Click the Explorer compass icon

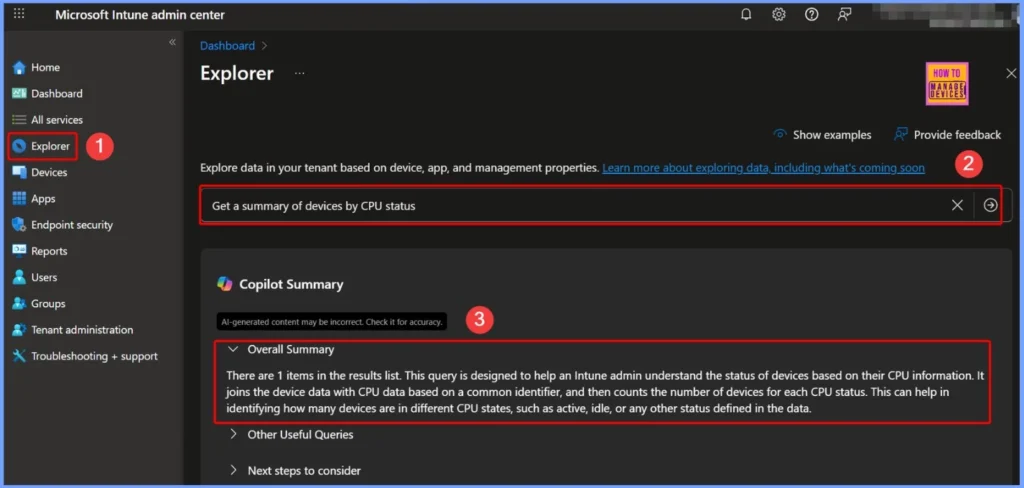click(x=20, y=146)
